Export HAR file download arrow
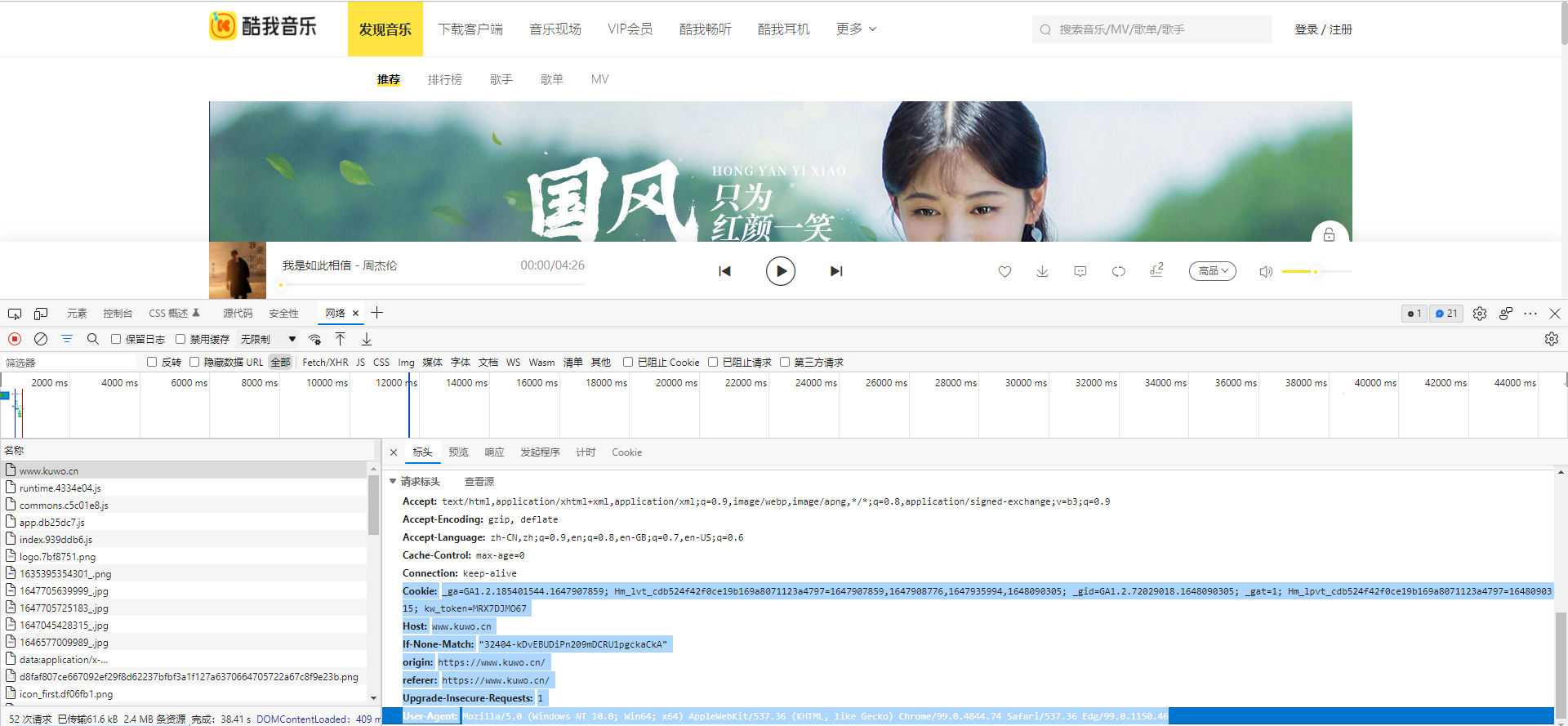The height and width of the screenshot is (726, 1568). 367,339
